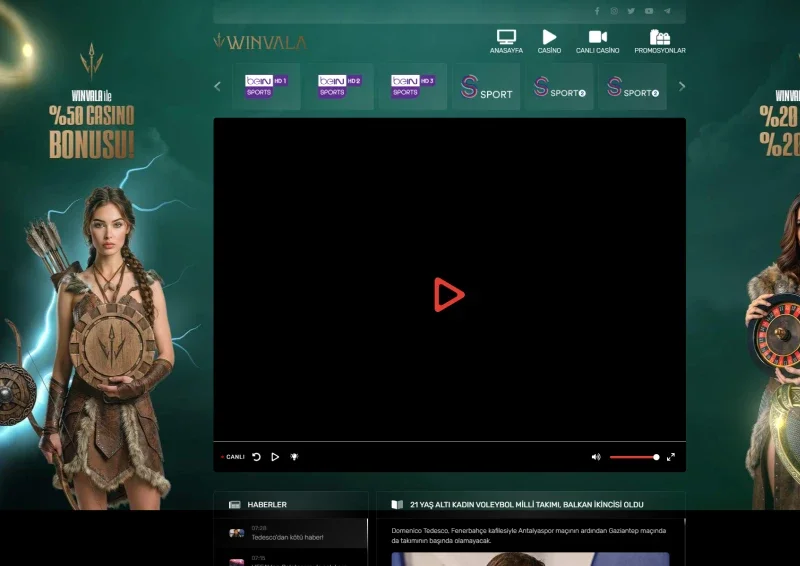The height and width of the screenshot is (566, 800).
Task: Start the stream with the big red play button
Action: click(449, 294)
